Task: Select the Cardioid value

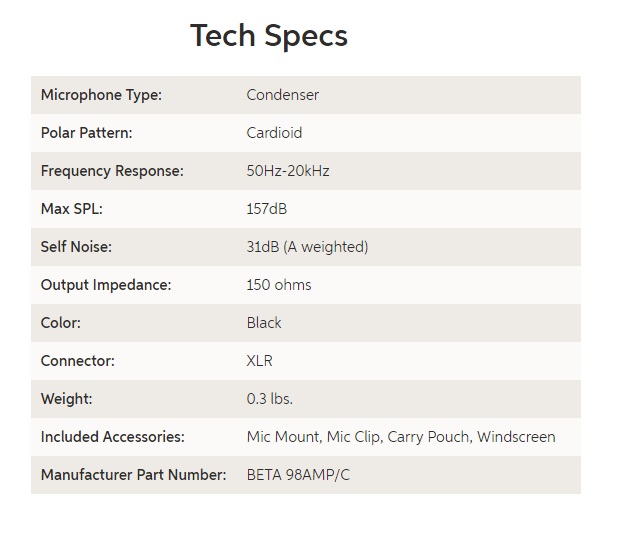Action: click(274, 133)
